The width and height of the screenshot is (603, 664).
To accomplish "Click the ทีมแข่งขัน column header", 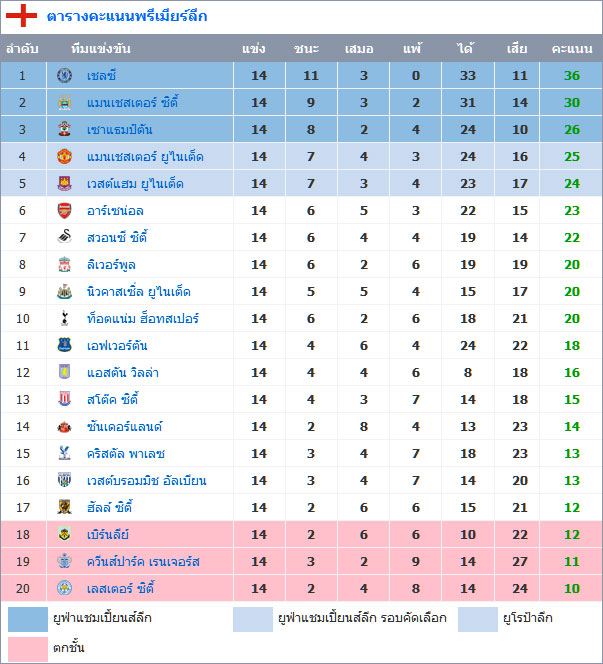I will pyautogui.click(x=101, y=49).
